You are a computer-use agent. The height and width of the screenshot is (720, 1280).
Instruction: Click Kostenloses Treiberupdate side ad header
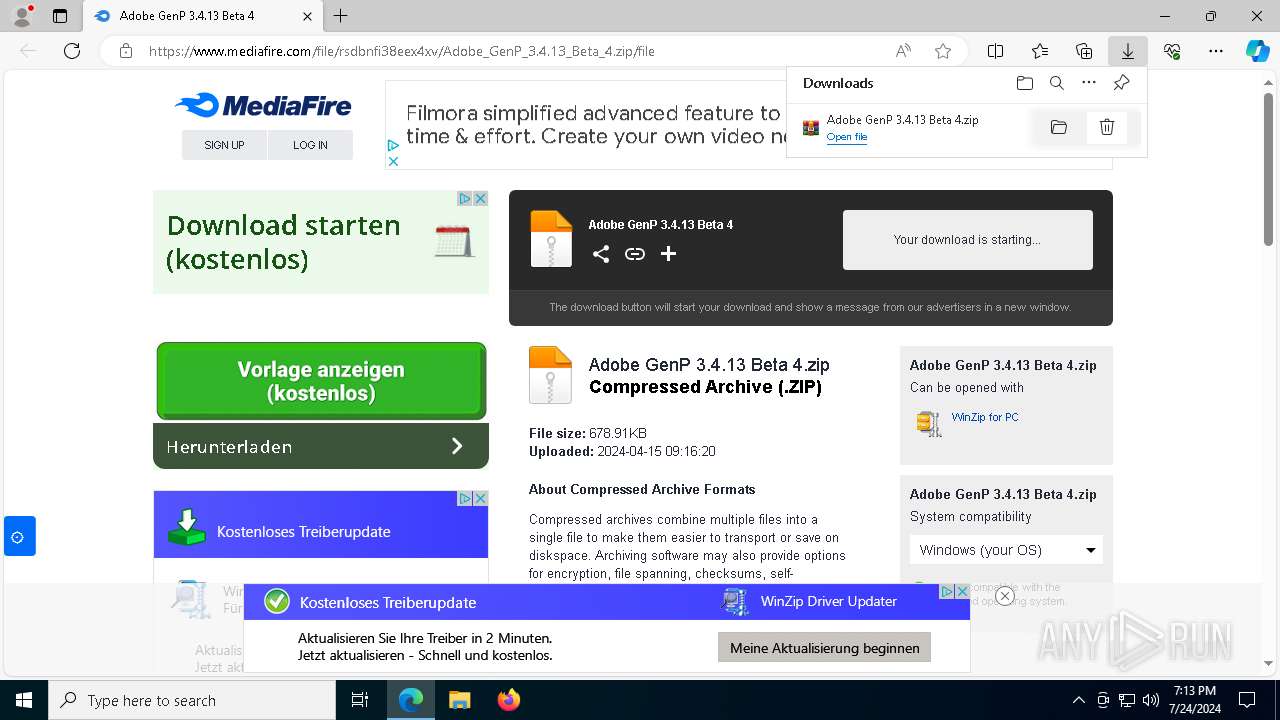(321, 524)
